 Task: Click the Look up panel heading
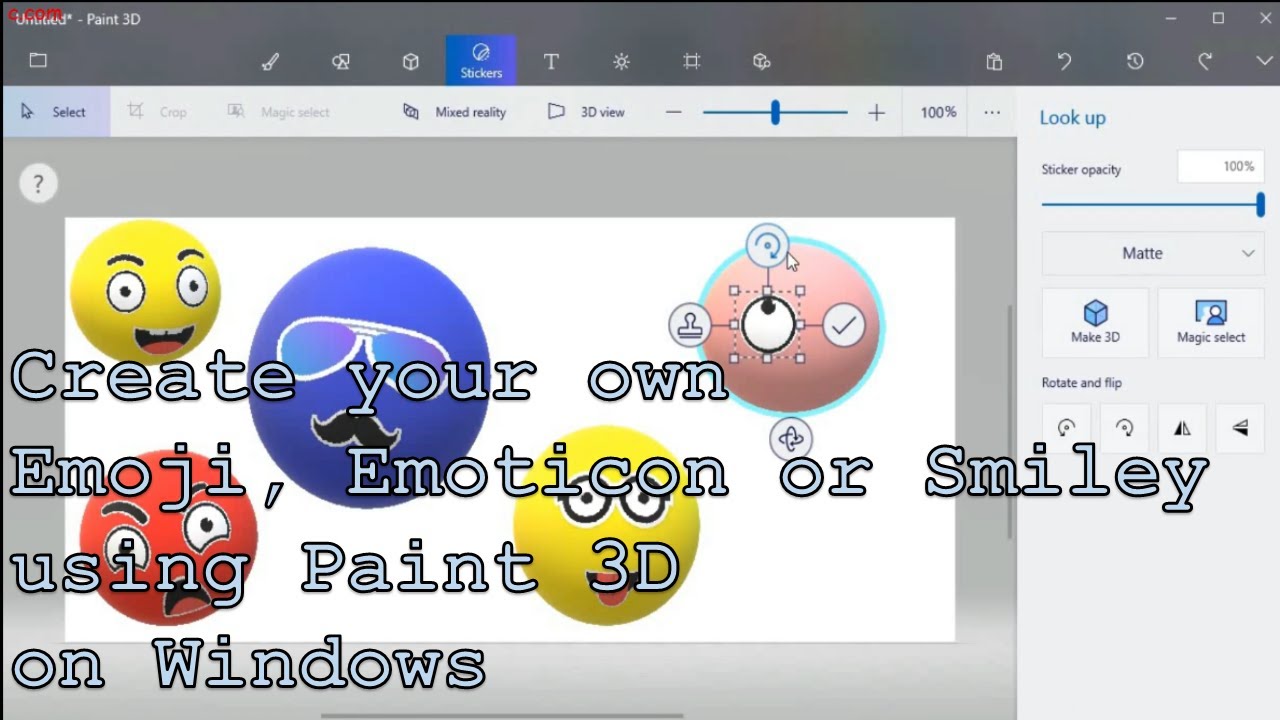click(x=1072, y=118)
